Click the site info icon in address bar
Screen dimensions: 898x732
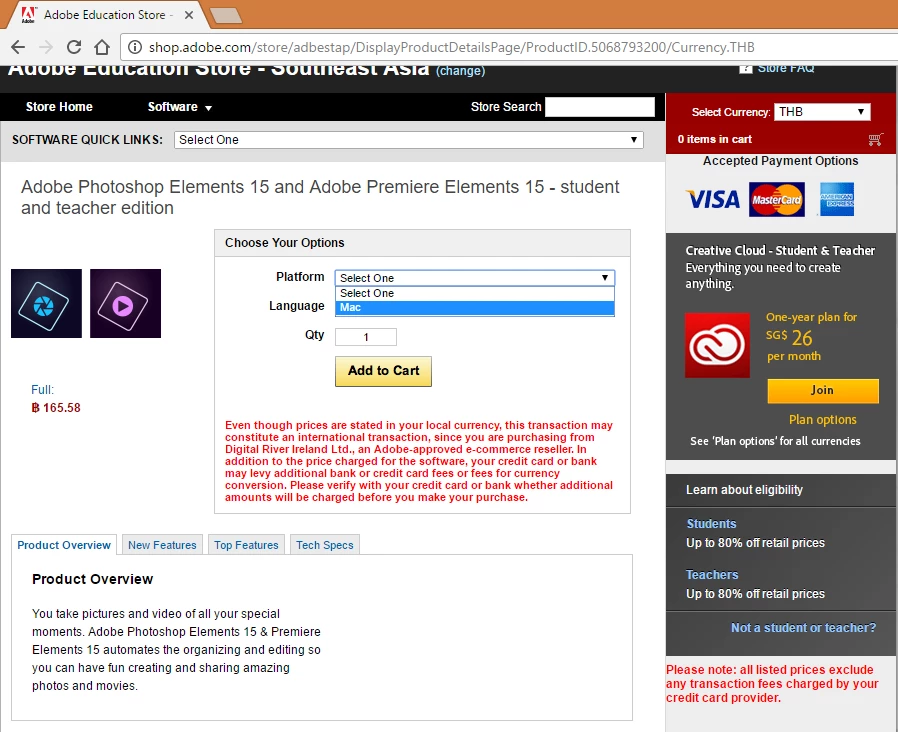tap(135, 47)
